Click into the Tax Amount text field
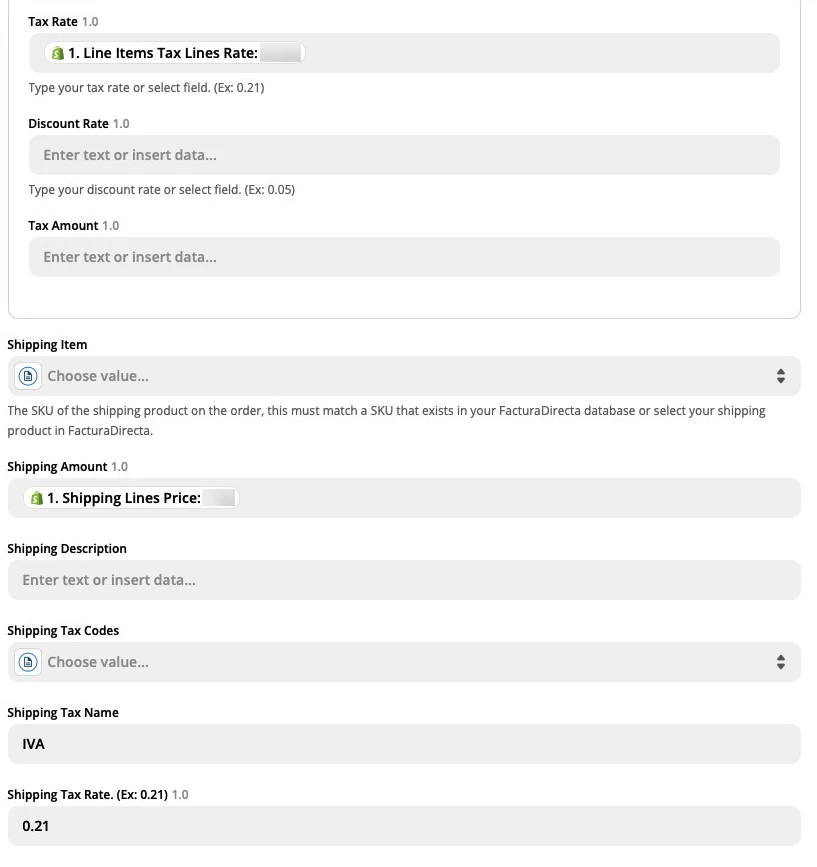This screenshot has height=867, width=817. pos(400,257)
